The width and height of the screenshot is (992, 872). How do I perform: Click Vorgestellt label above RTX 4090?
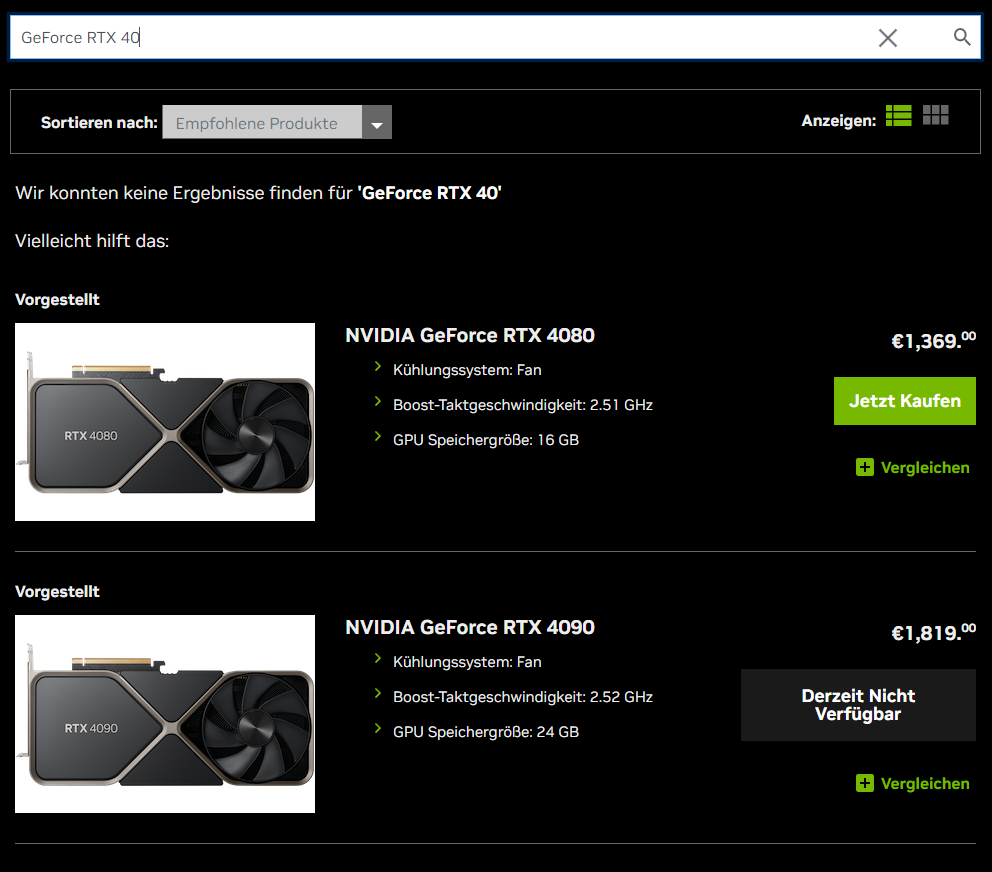click(x=58, y=592)
